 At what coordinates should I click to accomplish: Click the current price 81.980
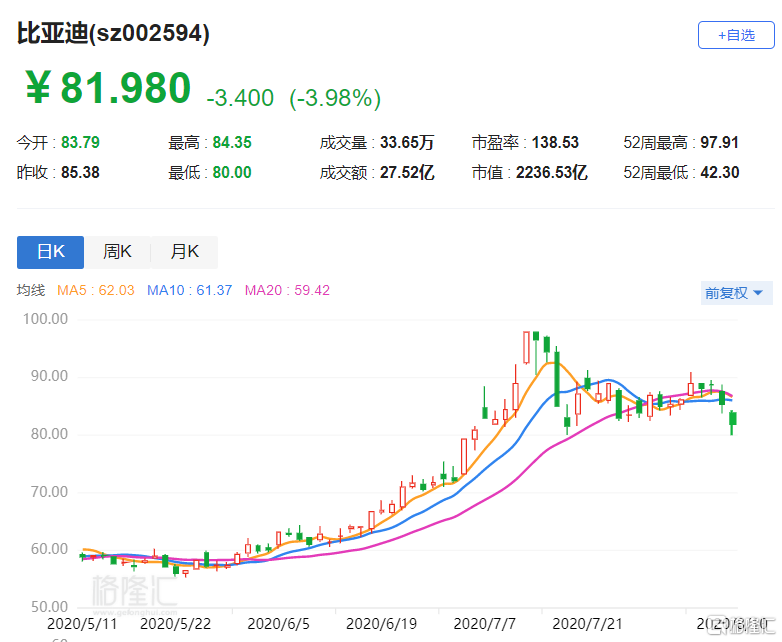coord(125,89)
